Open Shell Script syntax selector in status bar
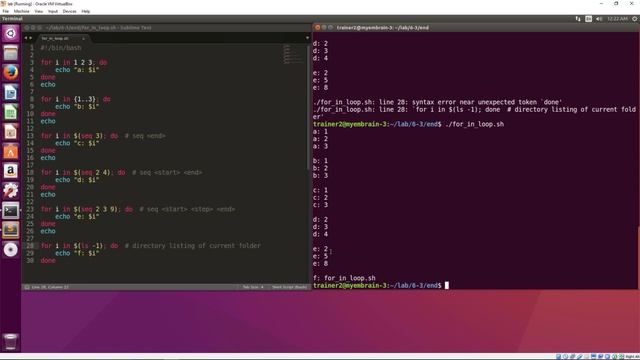 tap(289, 287)
